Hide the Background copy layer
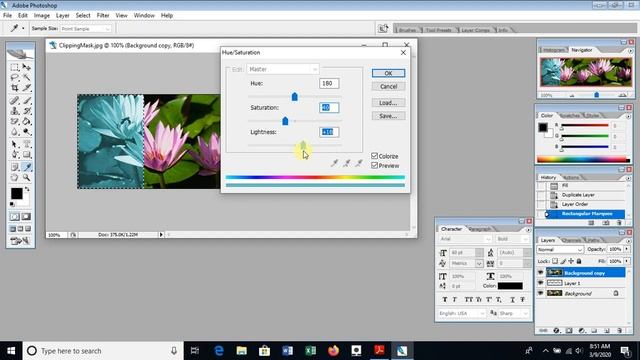The width and height of the screenshot is (640, 360). pos(540,273)
